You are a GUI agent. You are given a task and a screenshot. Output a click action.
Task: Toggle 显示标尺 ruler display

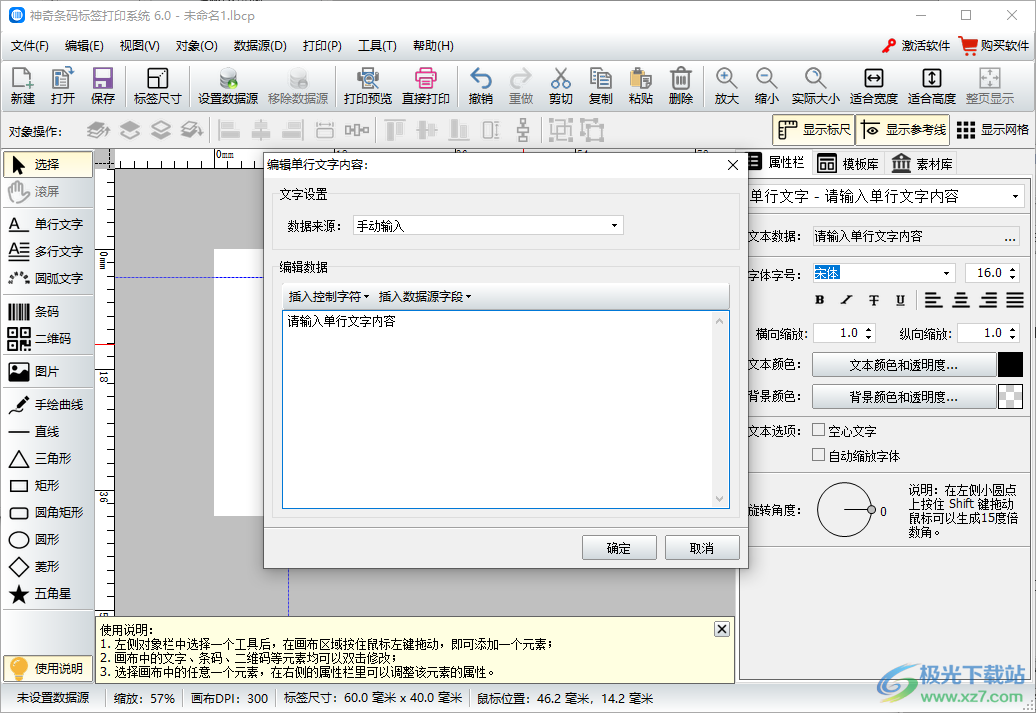tap(813, 130)
